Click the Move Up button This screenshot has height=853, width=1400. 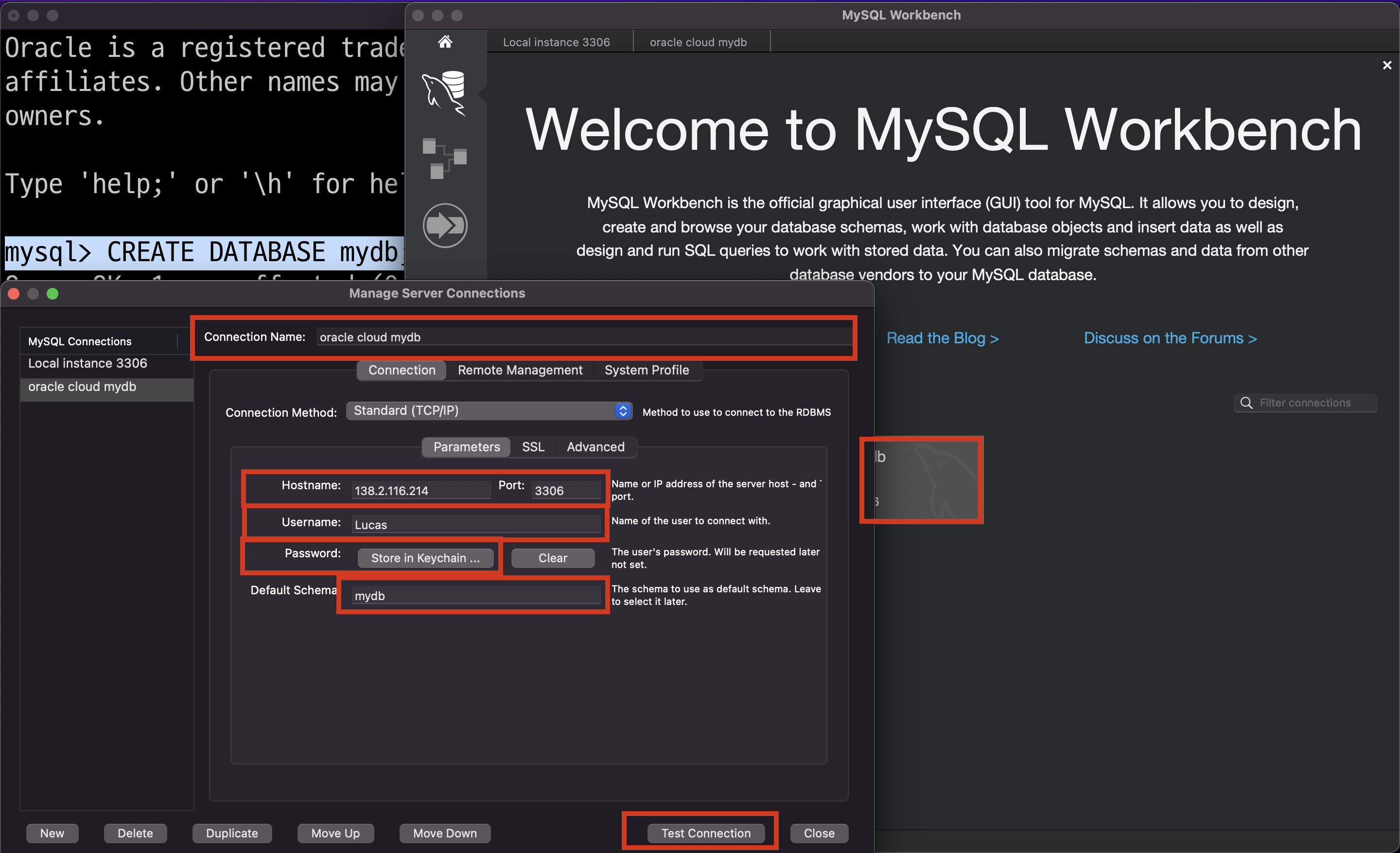pos(335,833)
